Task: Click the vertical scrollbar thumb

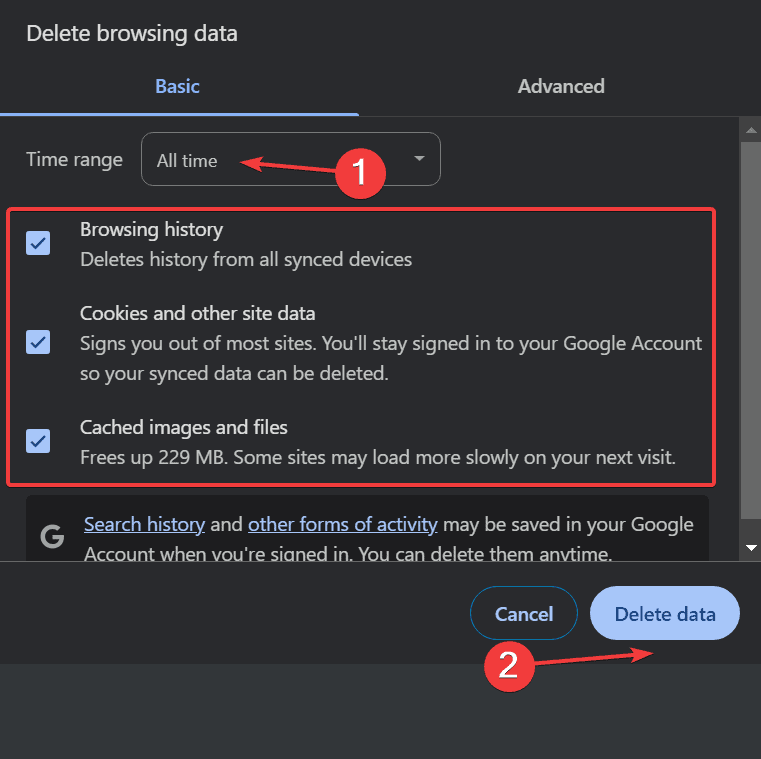Action: (751, 330)
